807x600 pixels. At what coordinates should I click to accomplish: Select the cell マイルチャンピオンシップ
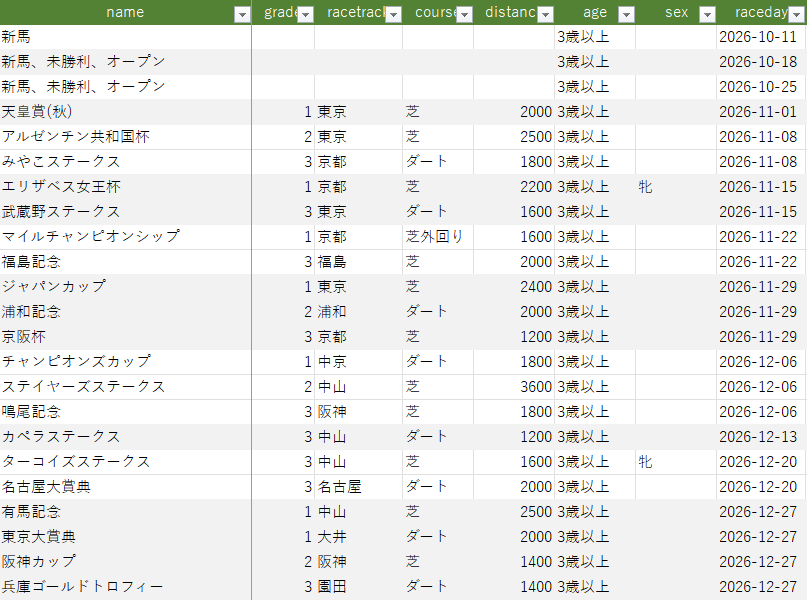pyautogui.click(x=126, y=237)
